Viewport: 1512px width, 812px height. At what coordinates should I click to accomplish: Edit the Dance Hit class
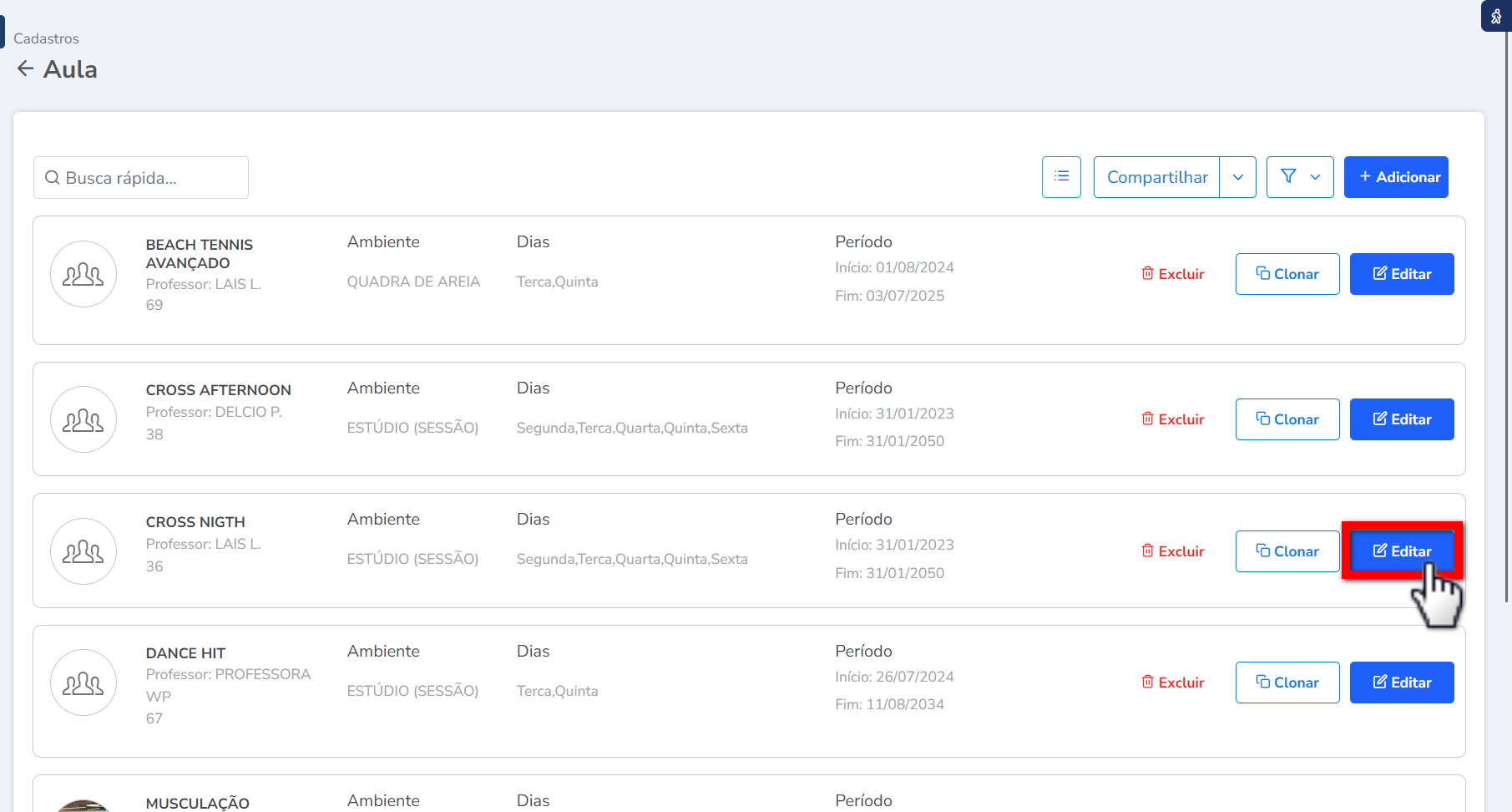1401,683
